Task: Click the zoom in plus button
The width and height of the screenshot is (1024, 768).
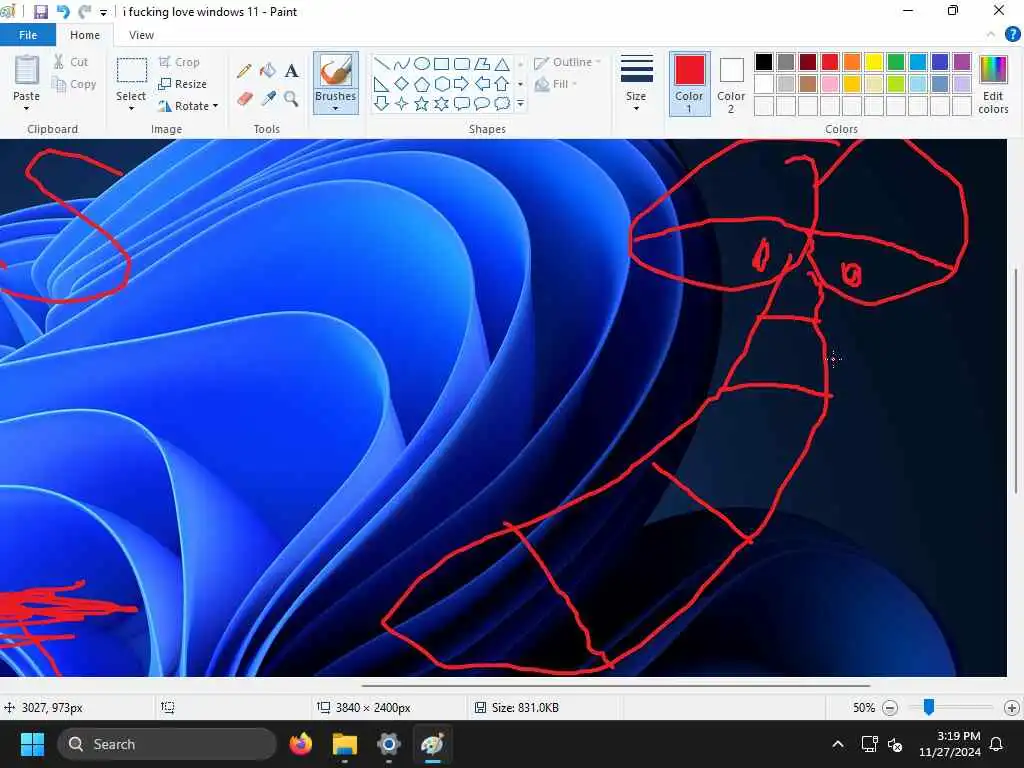Action: pyautogui.click(x=1012, y=707)
